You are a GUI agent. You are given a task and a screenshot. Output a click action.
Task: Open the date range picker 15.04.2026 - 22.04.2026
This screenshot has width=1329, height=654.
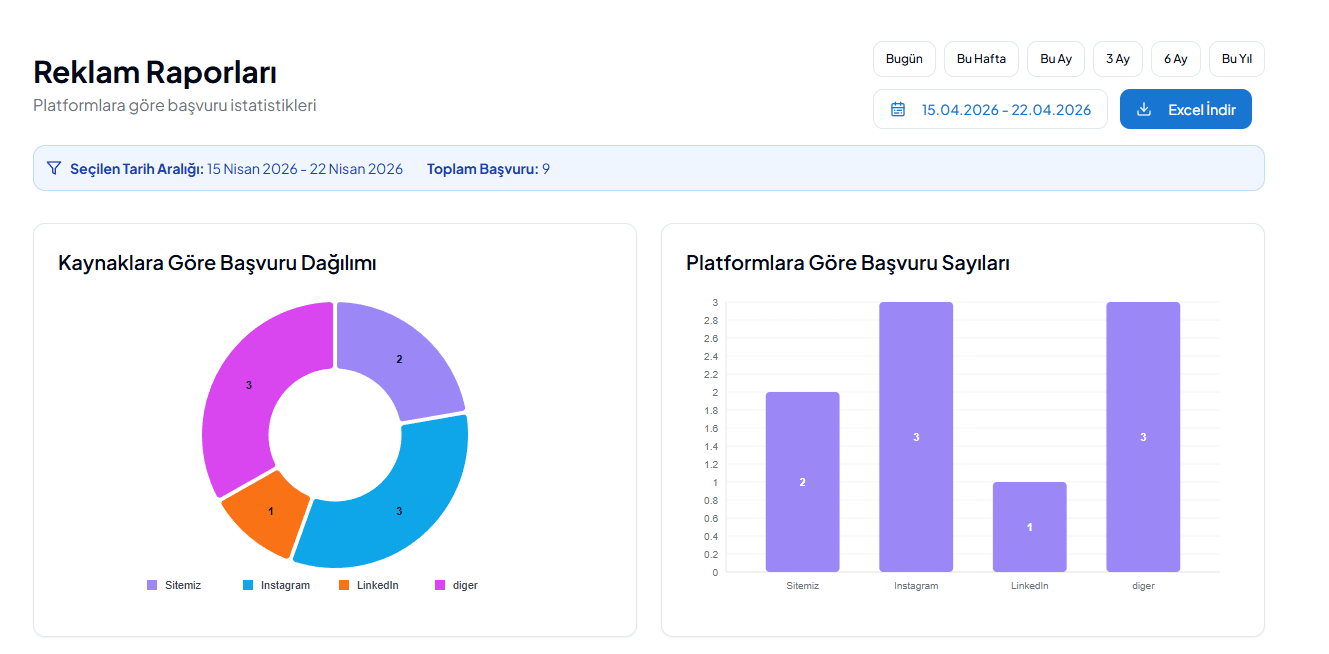[x=990, y=109]
